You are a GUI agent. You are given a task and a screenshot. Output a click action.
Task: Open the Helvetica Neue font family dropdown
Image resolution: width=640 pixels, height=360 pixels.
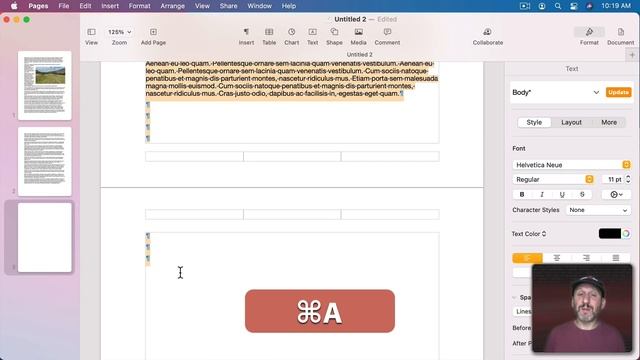tap(571, 165)
